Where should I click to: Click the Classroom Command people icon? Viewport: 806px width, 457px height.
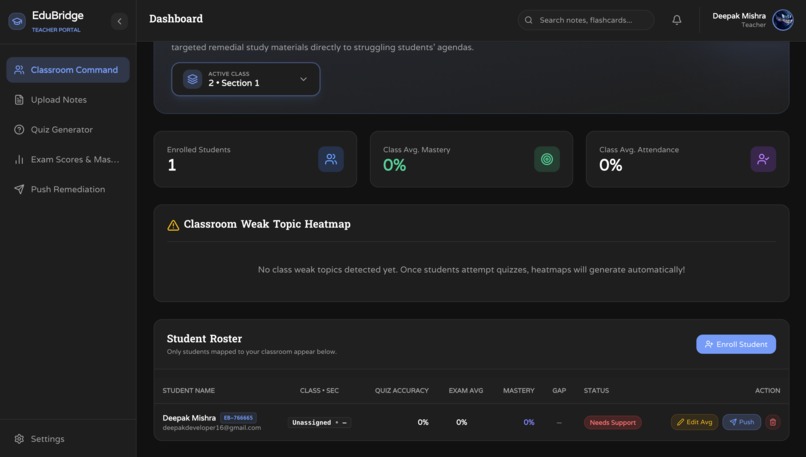coord(19,70)
